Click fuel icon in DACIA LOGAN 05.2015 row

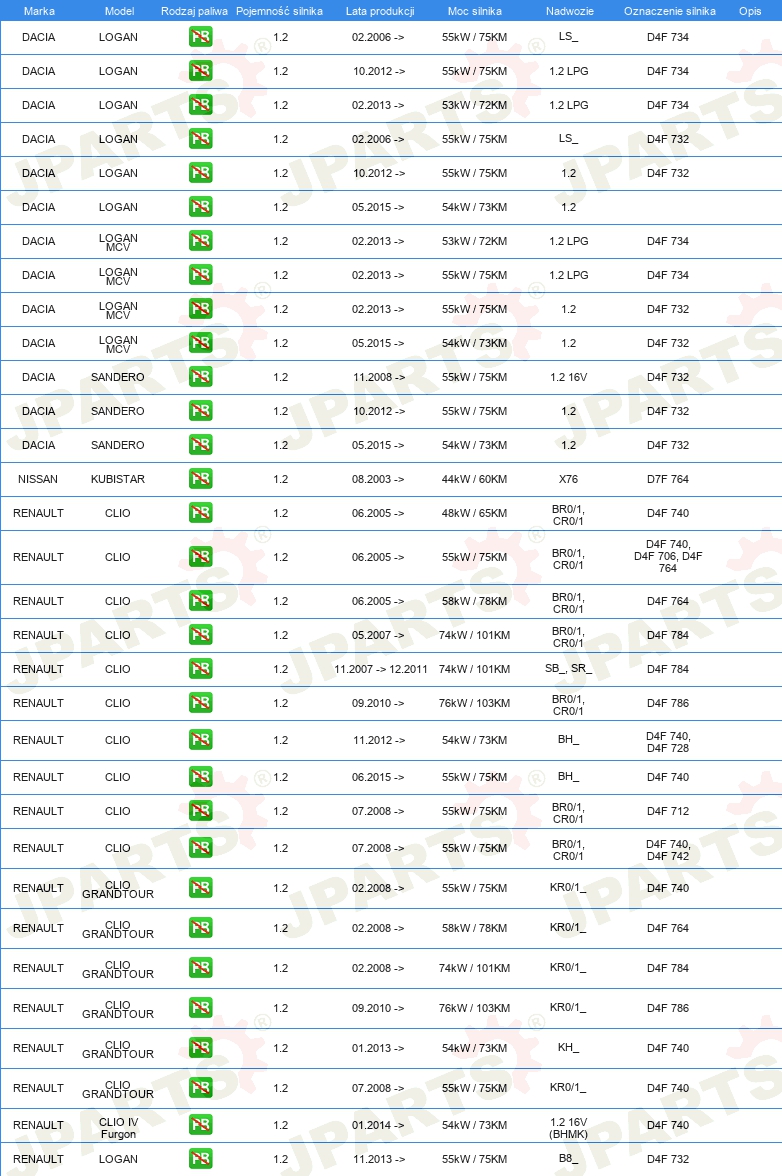click(x=200, y=207)
